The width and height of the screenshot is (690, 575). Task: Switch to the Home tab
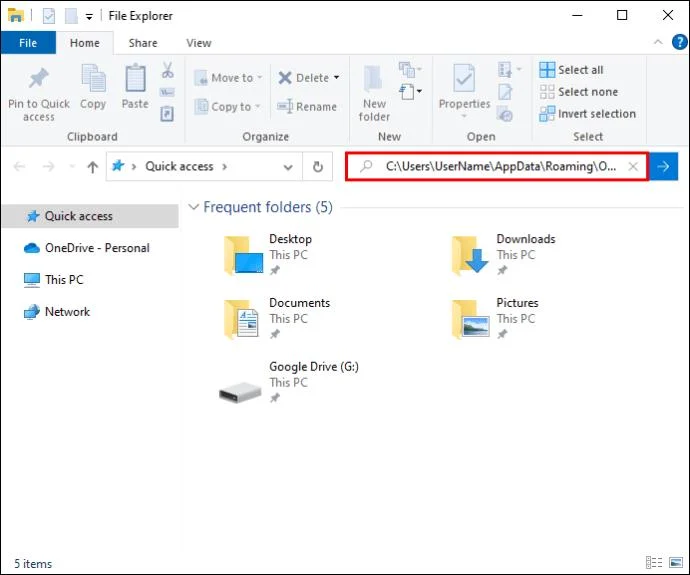click(x=84, y=43)
